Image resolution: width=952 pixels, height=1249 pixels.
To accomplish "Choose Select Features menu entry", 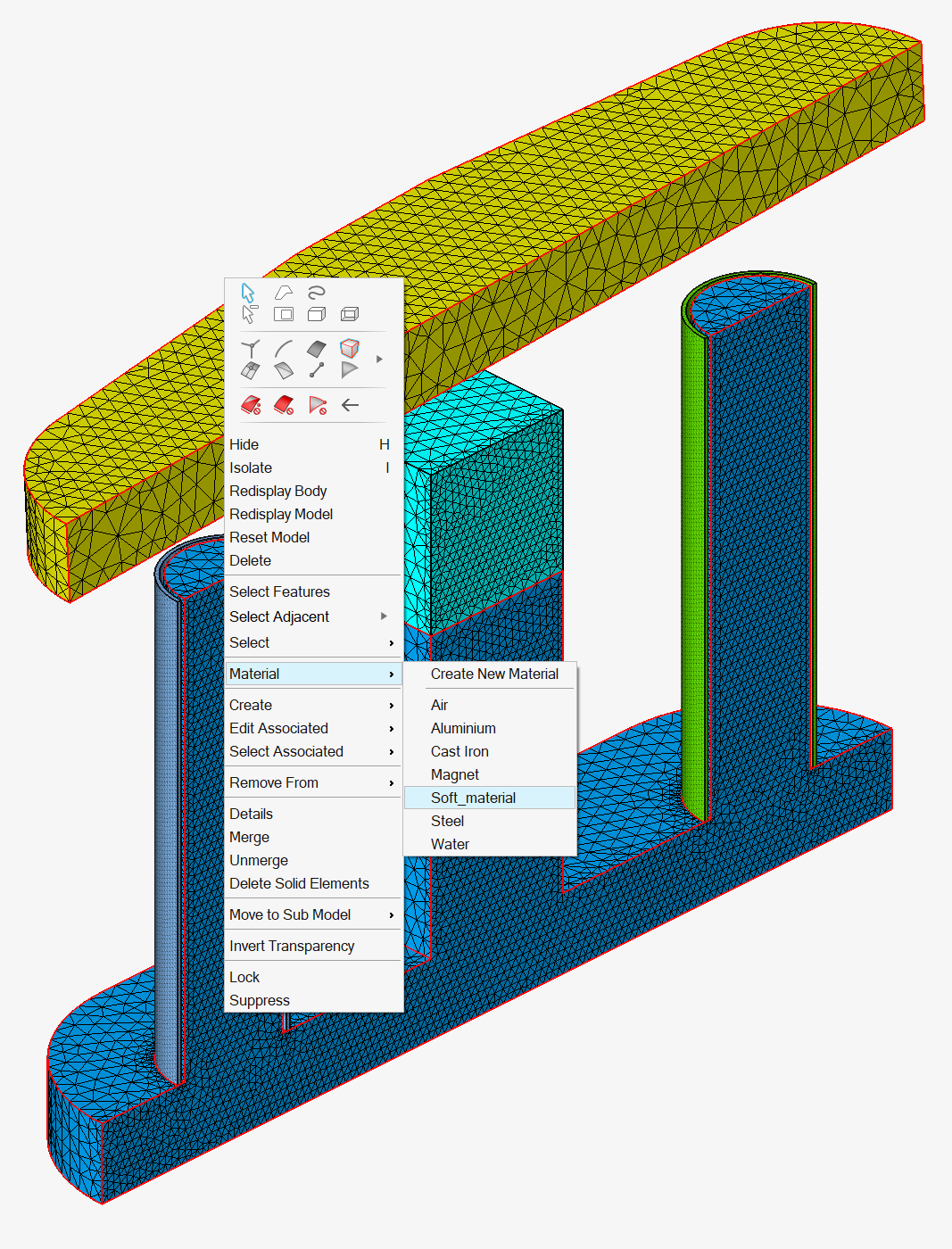I will coord(314,591).
